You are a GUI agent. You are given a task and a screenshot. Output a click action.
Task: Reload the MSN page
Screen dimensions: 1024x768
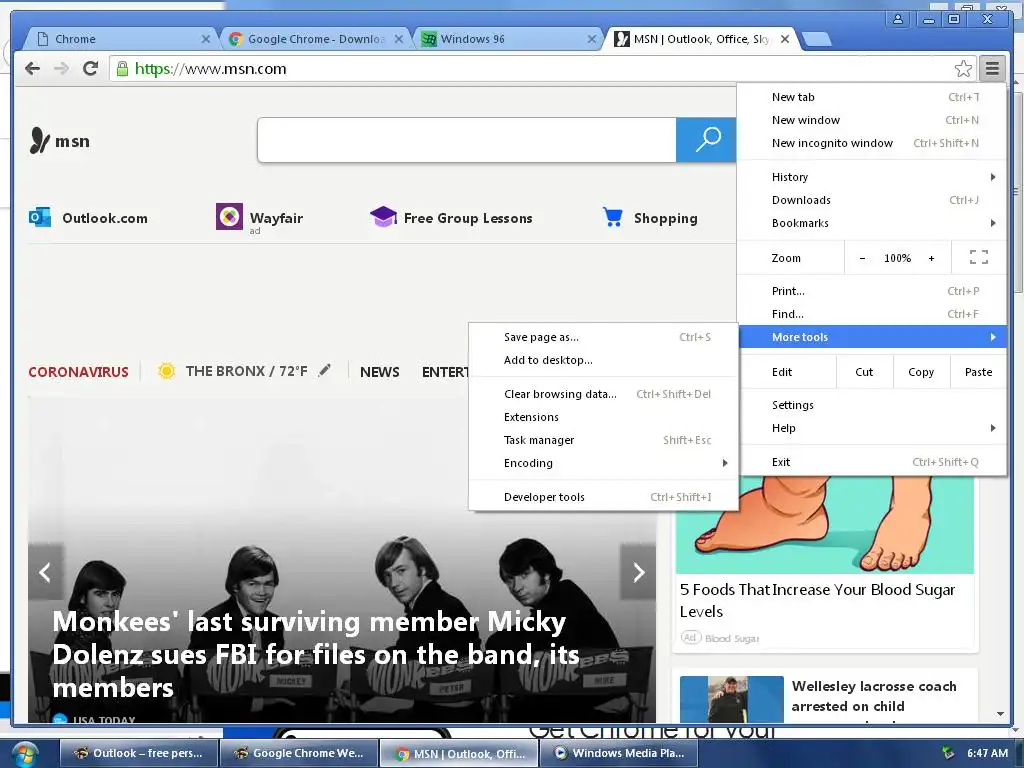90,69
